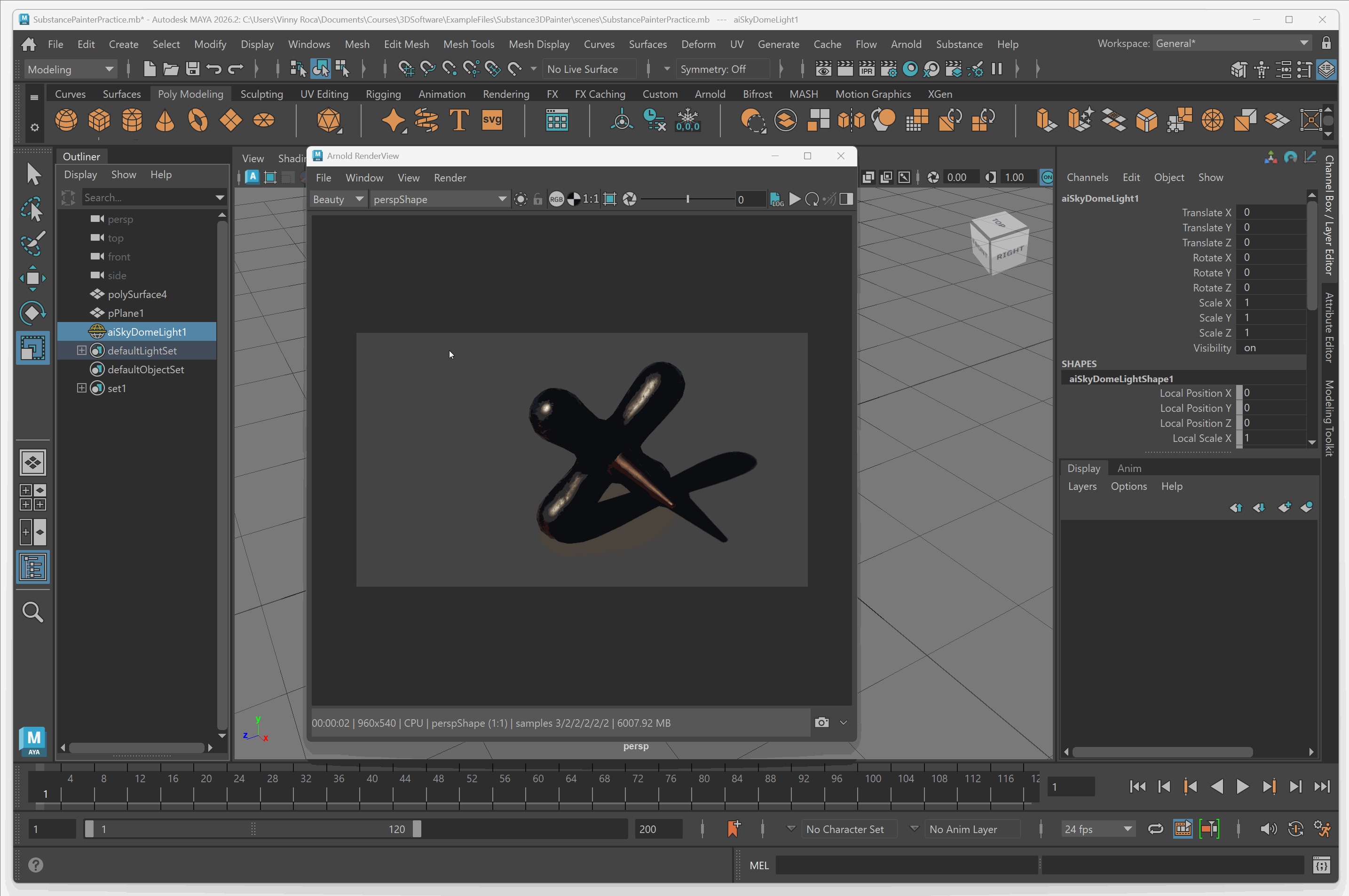The height and width of the screenshot is (896, 1349).
Task: Select pPlane1 in the Outliner
Action: click(x=126, y=313)
